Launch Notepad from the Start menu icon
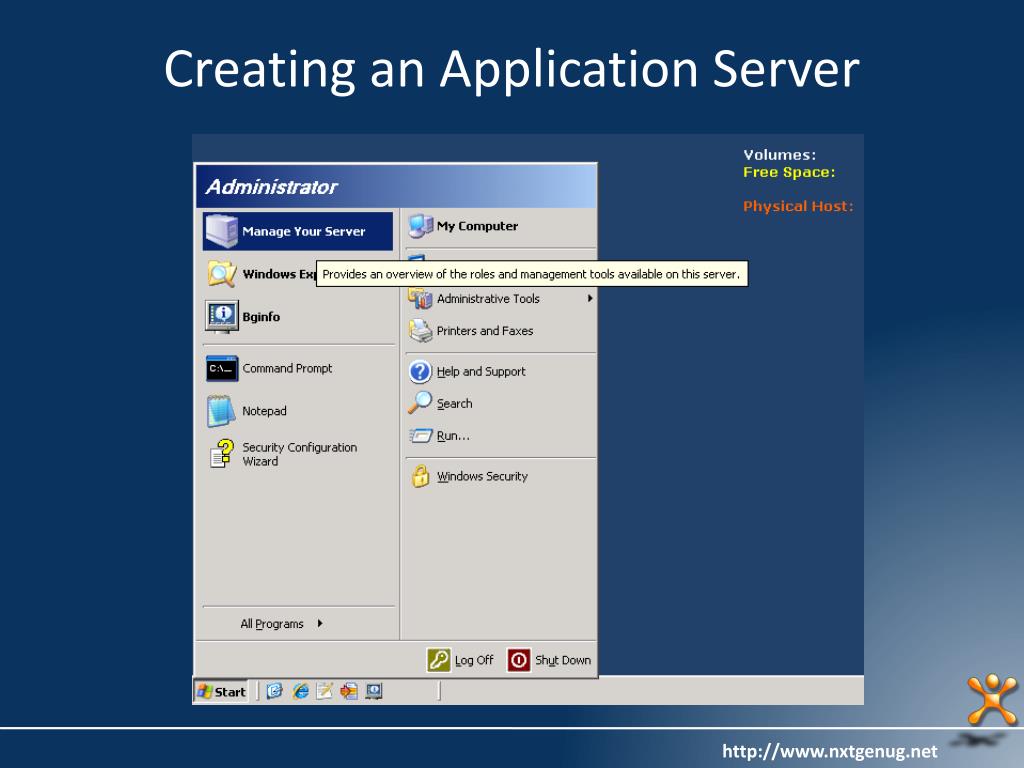Image resolution: width=1024 pixels, height=768 pixels. coord(221,411)
